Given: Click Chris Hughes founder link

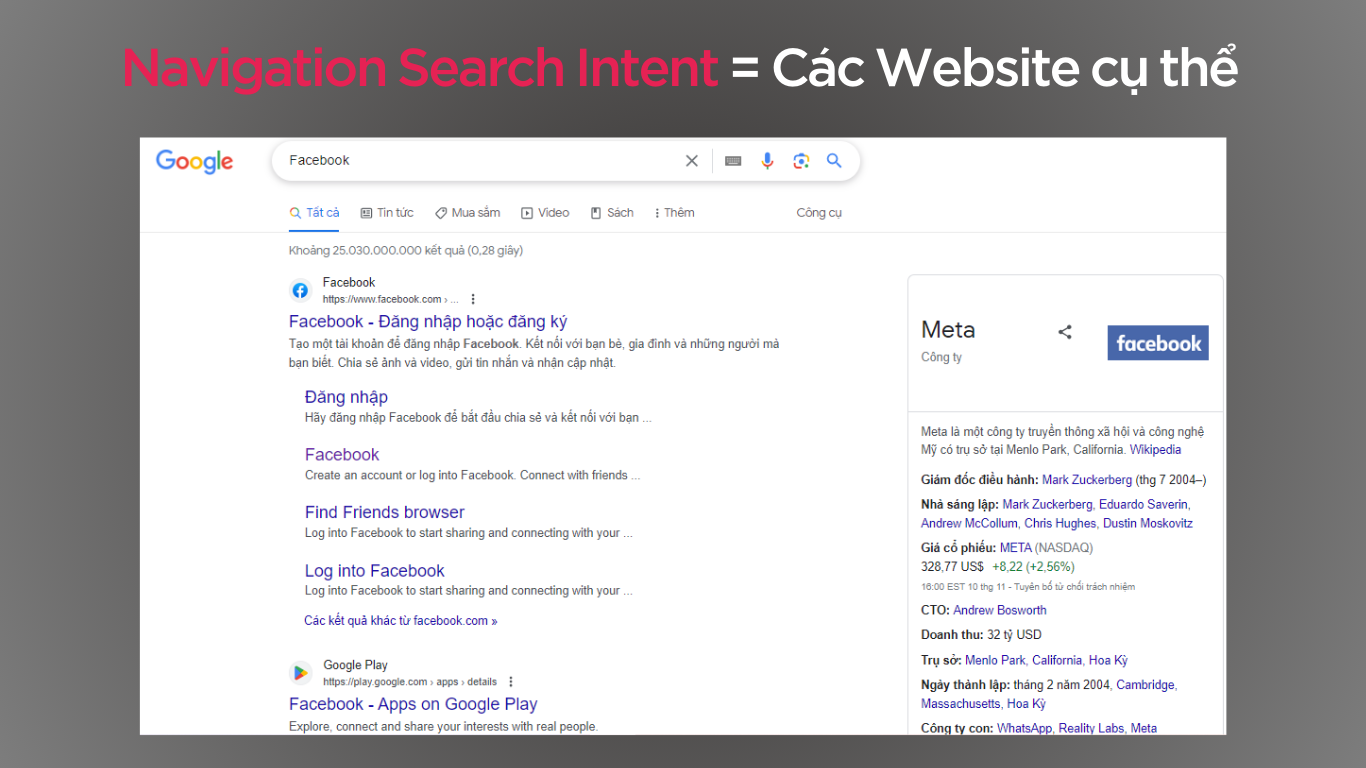Looking at the screenshot, I should tap(1060, 524).
